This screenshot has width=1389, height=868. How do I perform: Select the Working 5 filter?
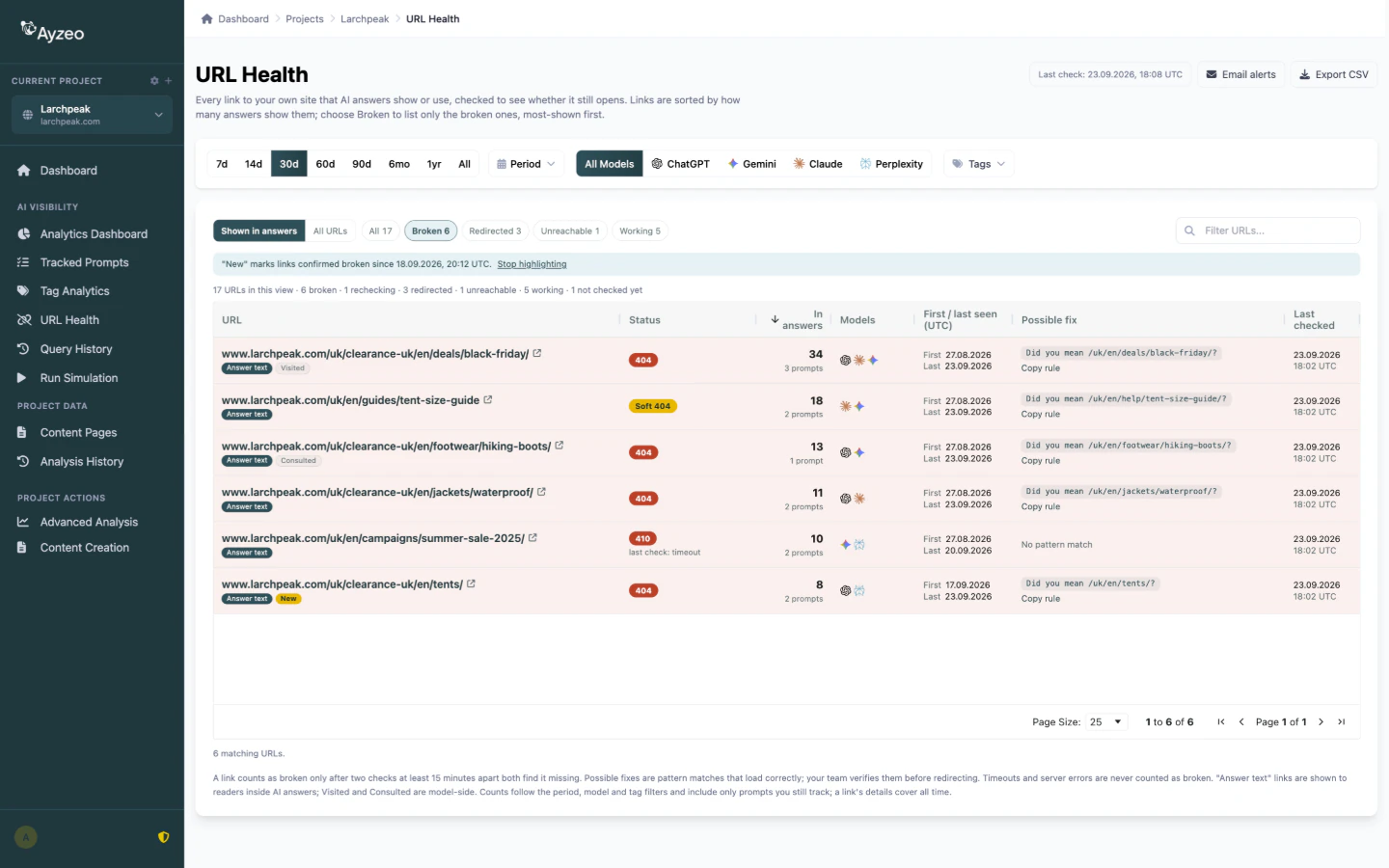(640, 231)
